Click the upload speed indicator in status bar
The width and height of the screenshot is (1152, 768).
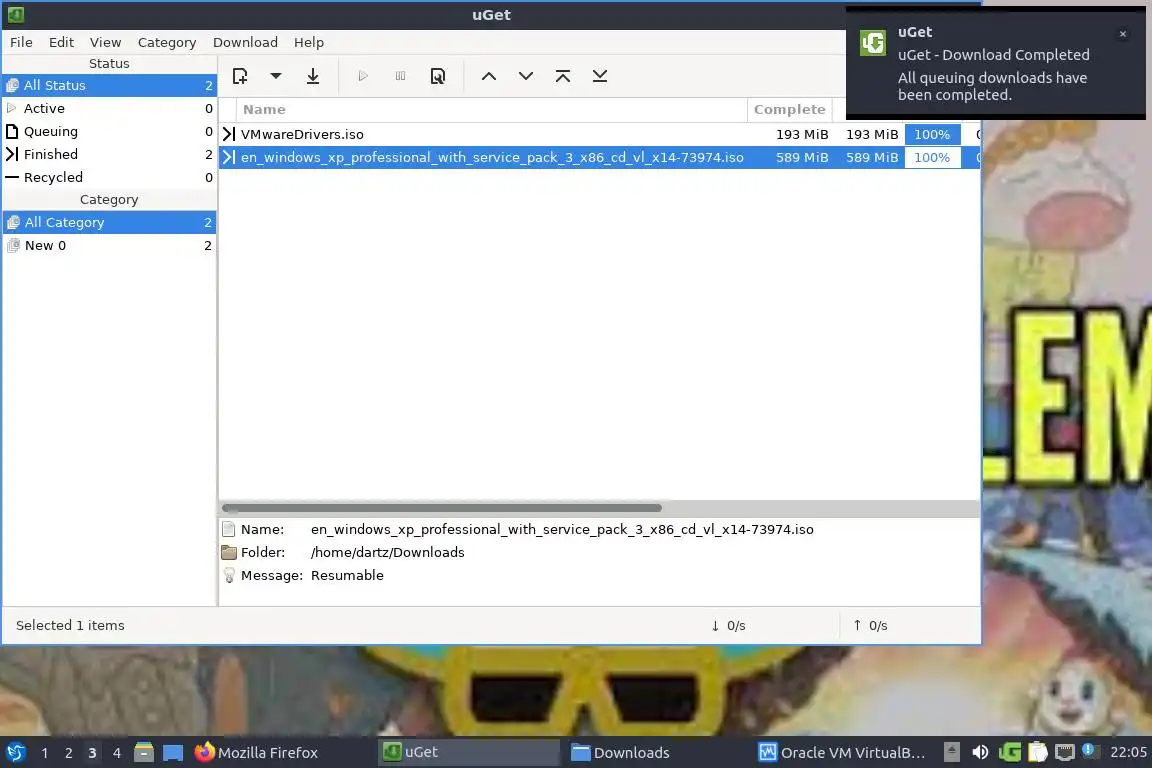(x=870, y=625)
